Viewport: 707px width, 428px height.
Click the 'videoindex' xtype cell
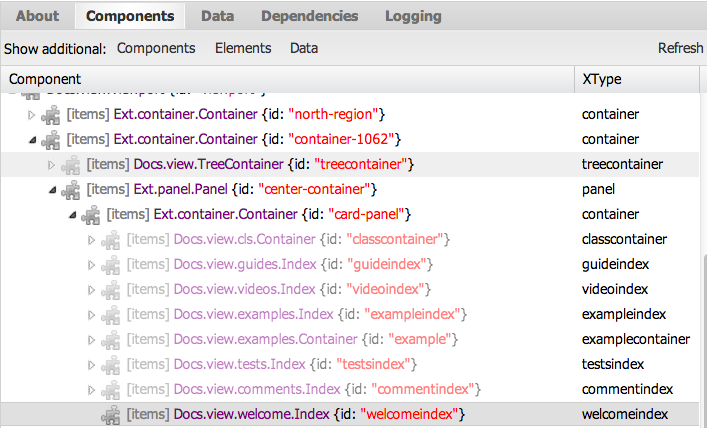[615, 290]
